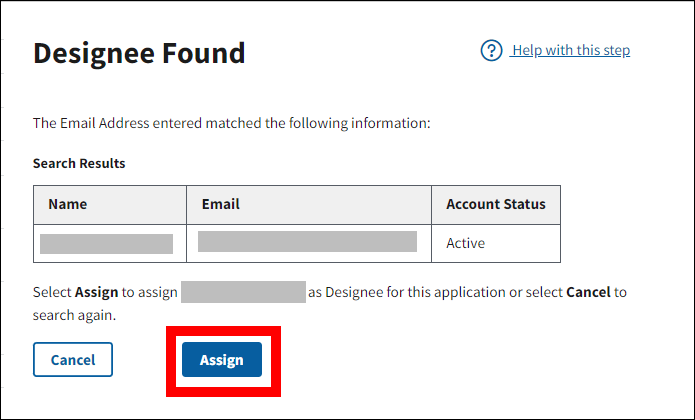Viewport: 695px width, 420px height.
Task: Click the Cancel button
Action: pos(73,360)
